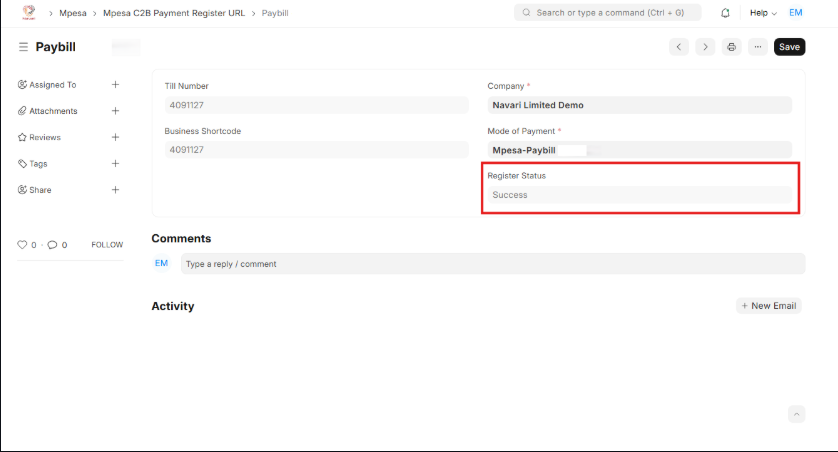Click the Paybill page title
This screenshot has height=452, width=838.
click(56, 47)
